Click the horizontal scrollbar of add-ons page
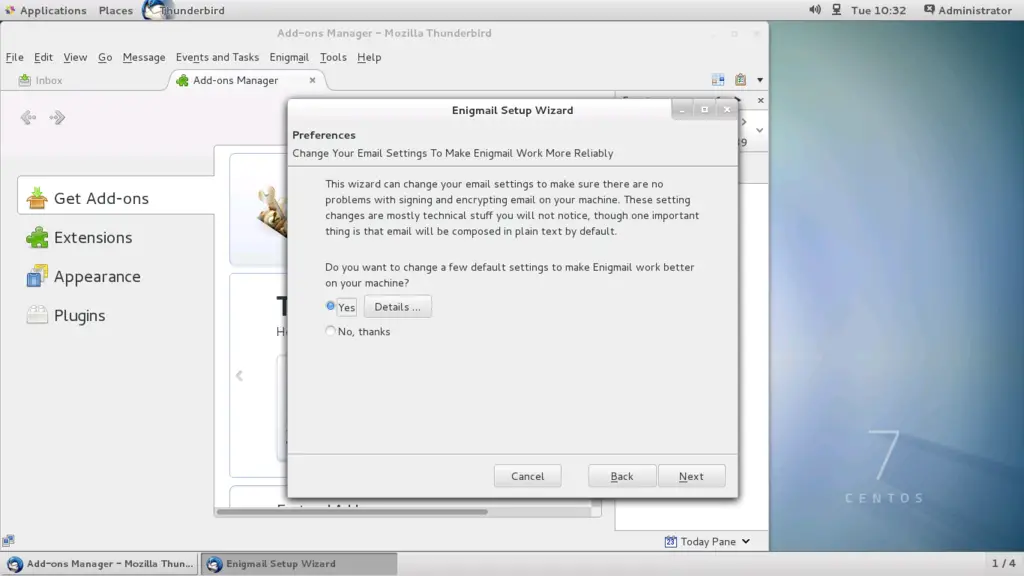Viewport: 1024px width, 576px height. click(353, 512)
